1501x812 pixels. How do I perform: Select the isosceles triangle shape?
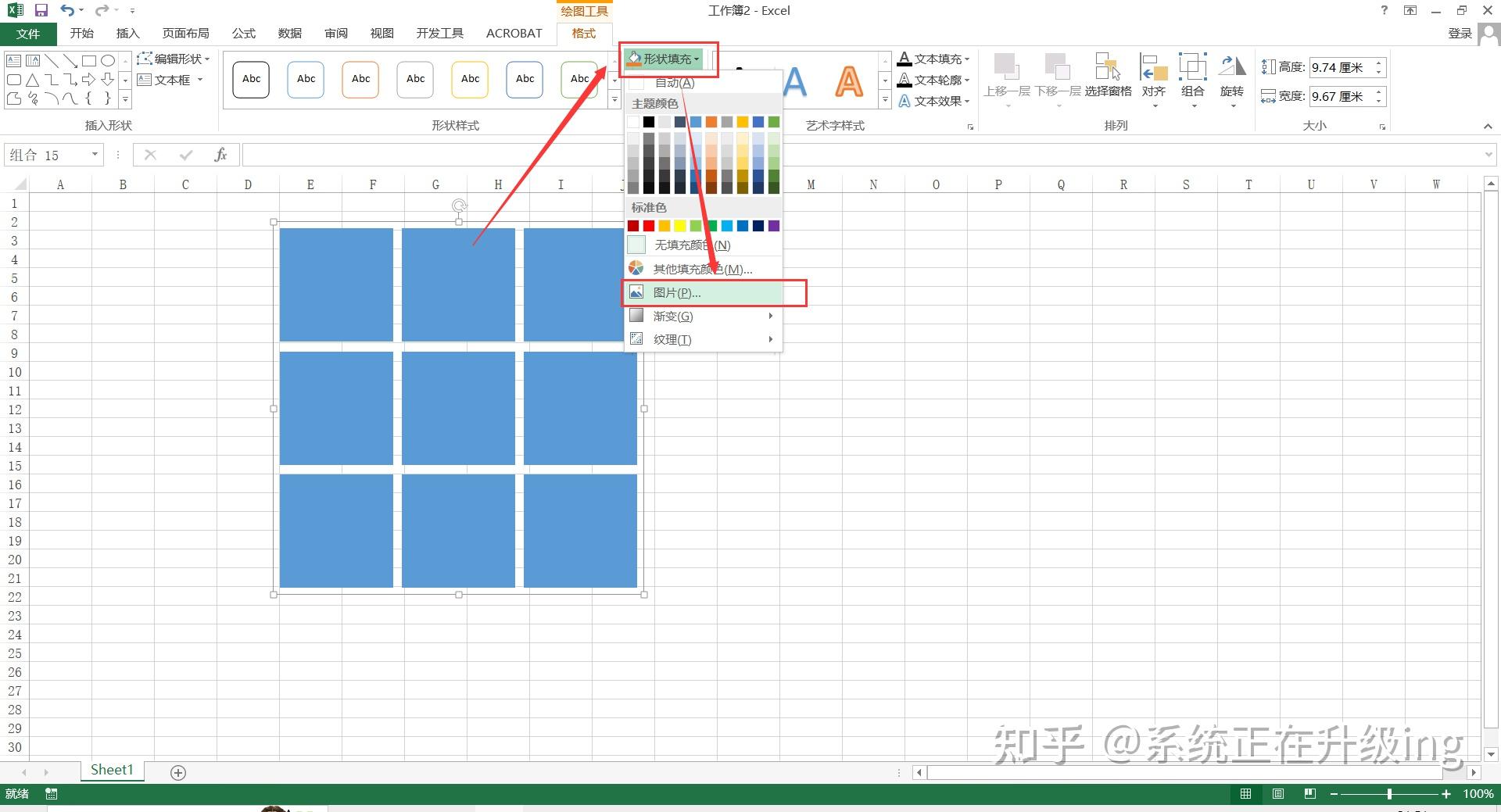click(x=32, y=79)
